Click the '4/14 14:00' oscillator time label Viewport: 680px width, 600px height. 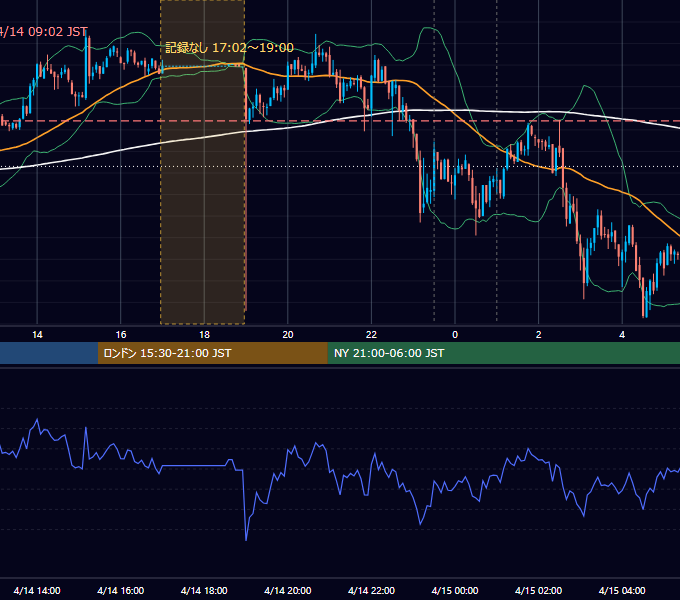37,591
